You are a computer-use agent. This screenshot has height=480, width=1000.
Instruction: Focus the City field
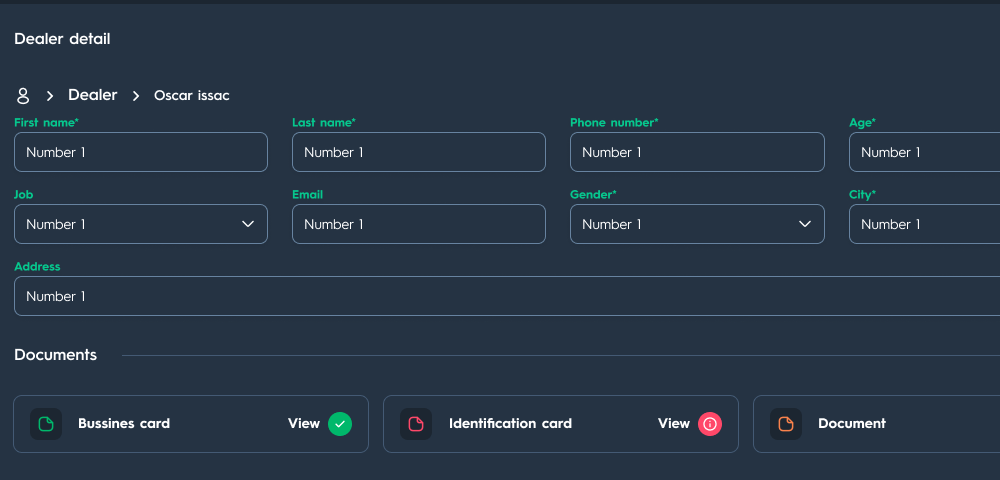coord(925,224)
